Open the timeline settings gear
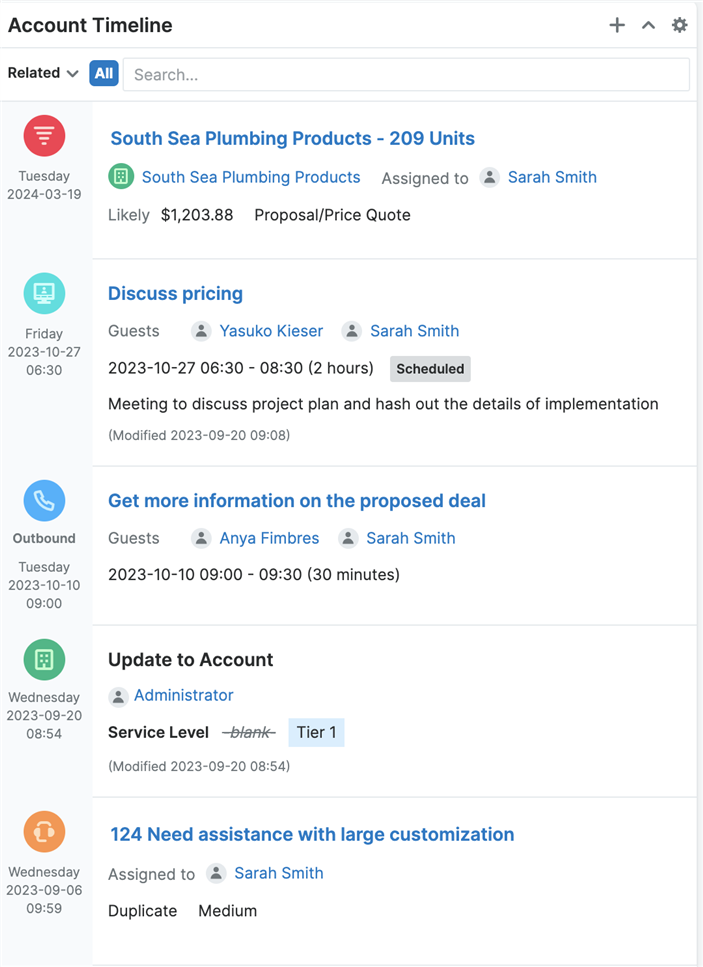The height and width of the screenshot is (967, 703). 680,25
